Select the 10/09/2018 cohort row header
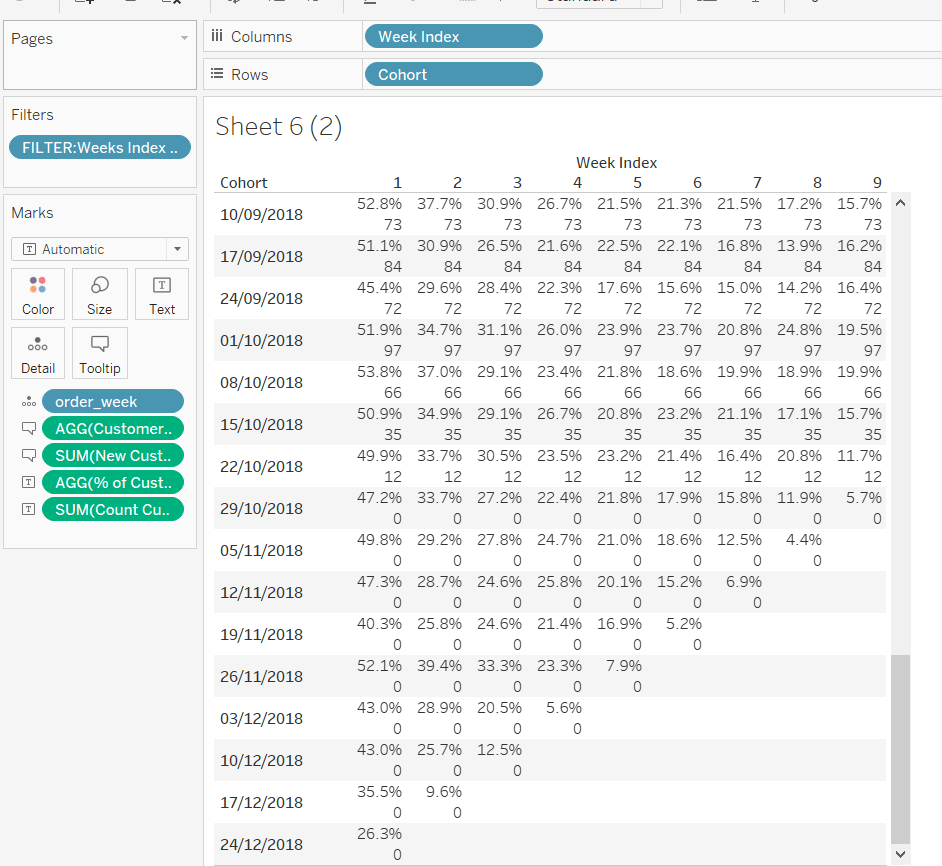Viewport: 942px width, 866px height. (261, 214)
